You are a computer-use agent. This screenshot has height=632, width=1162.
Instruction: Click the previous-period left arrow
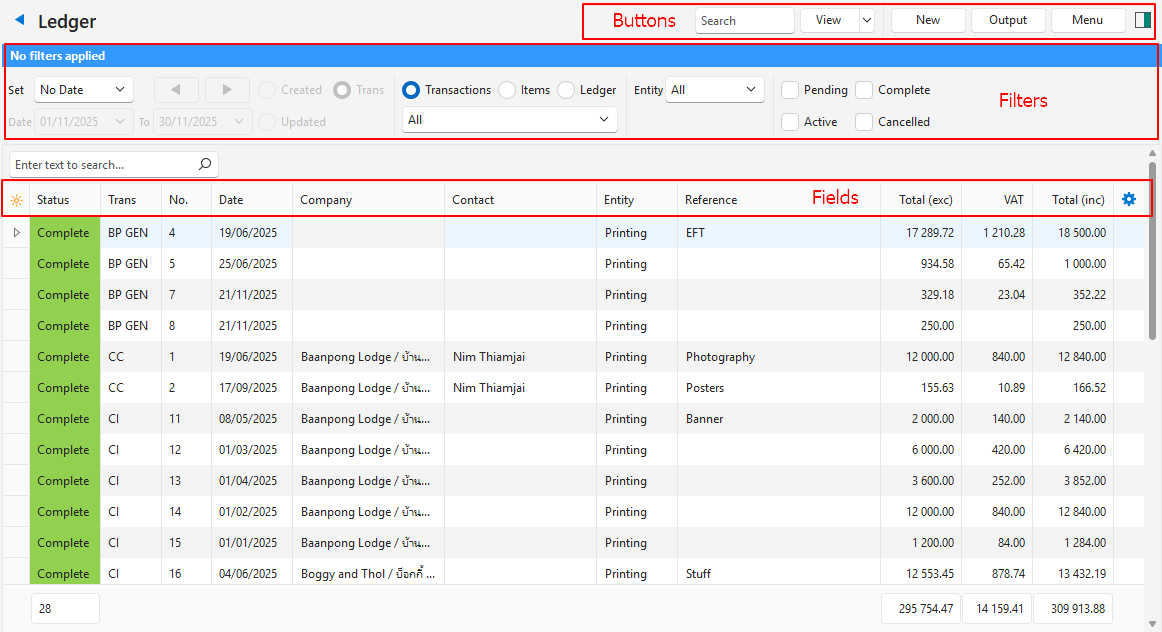[x=176, y=89]
